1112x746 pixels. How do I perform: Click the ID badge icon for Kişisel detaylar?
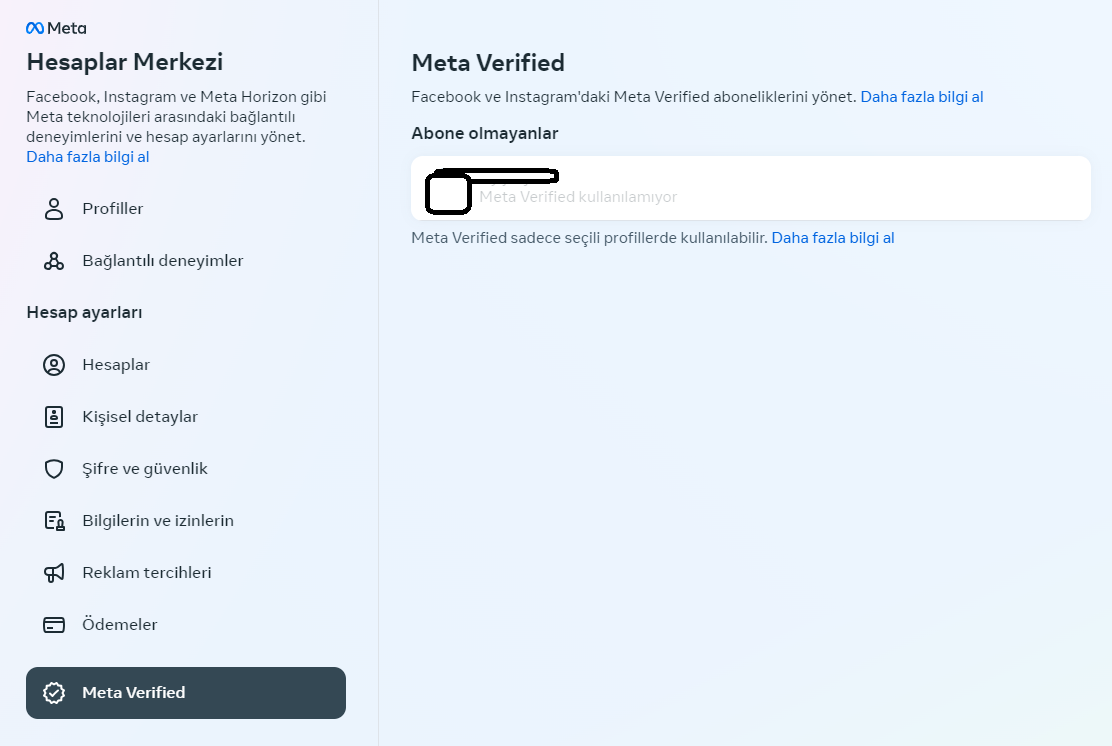click(54, 417)
